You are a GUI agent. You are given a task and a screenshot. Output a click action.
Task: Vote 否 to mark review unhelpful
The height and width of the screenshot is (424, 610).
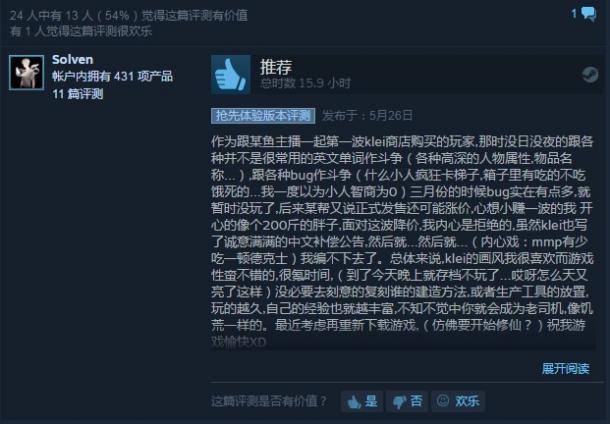coord(407,401)
